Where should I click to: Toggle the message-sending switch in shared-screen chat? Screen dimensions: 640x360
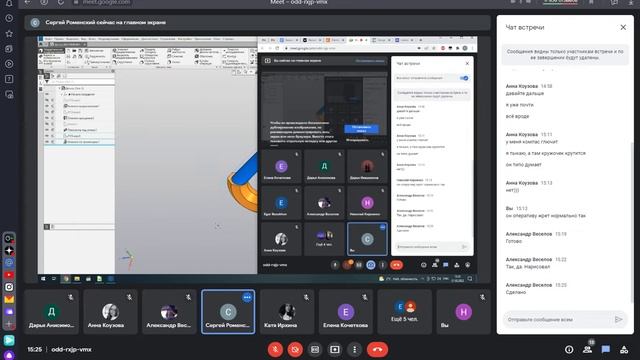[464, 78]
